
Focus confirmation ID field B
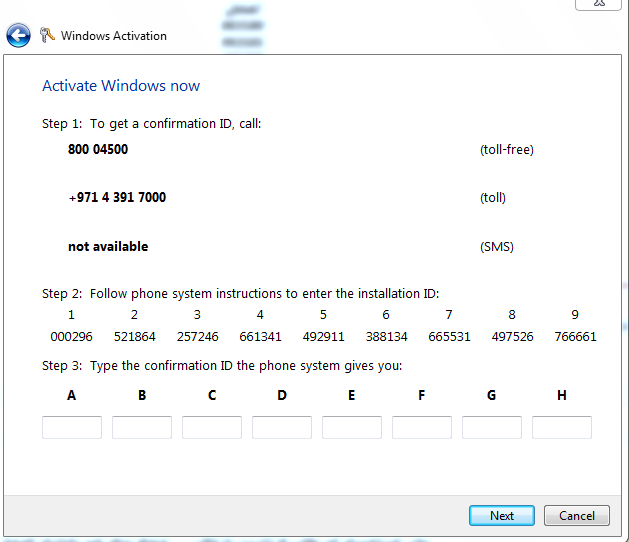(142, 427)
